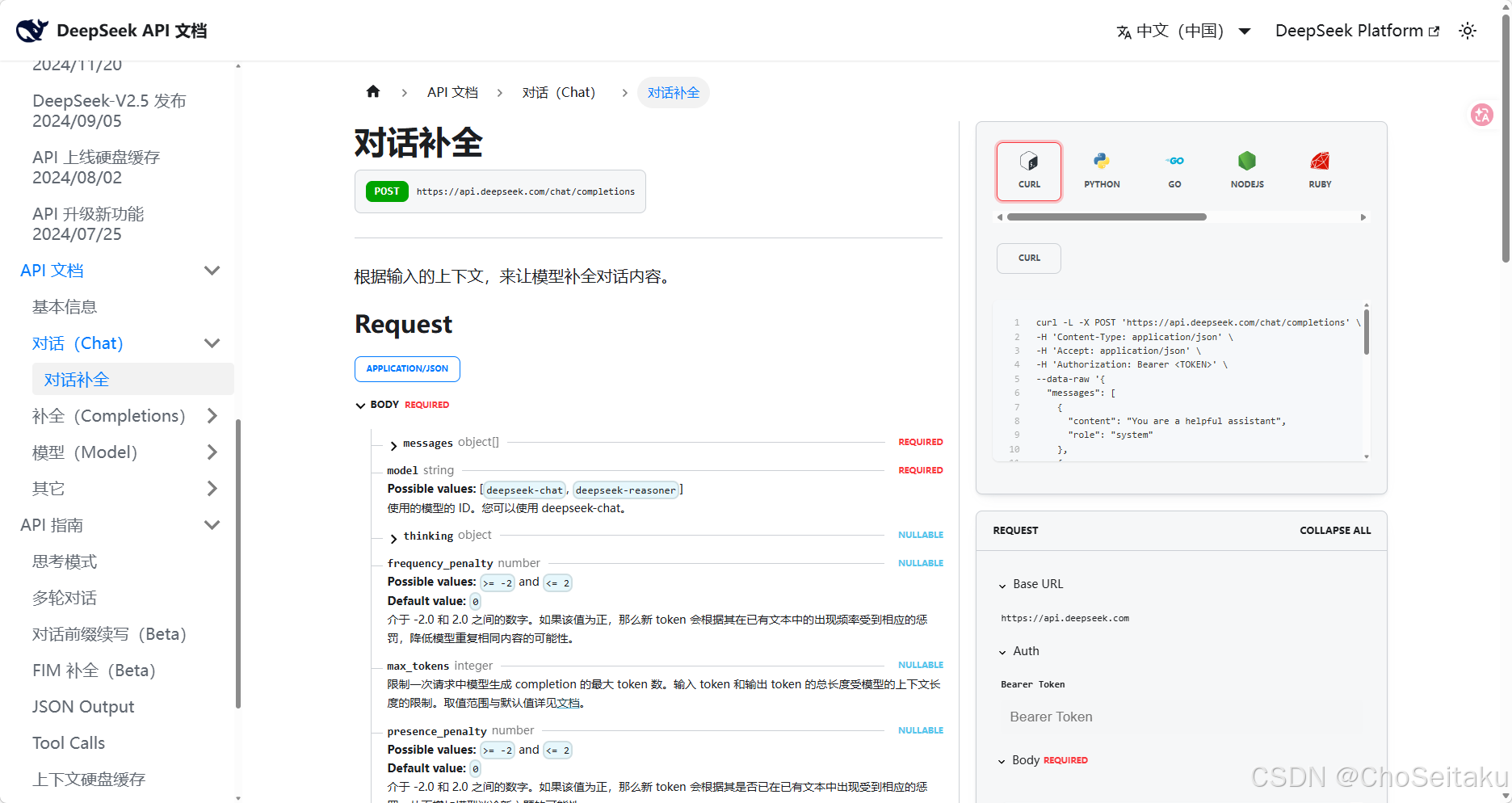
Task: Collapse the API 文档 sidebar section chevron
Action: pyautogui.click(x=212, y=271)
